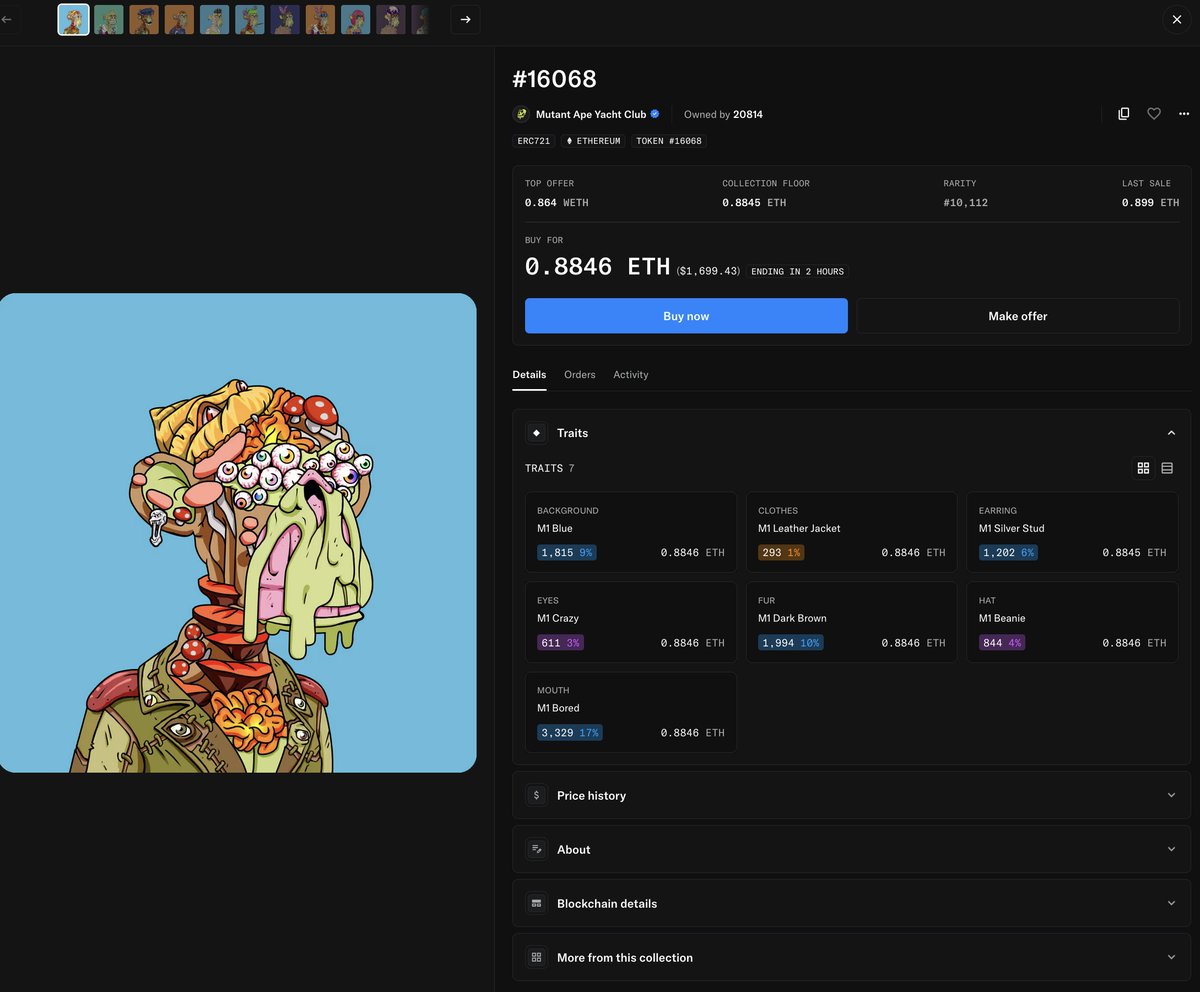Open the more options ellipsis menu

(x=1184, y=114)
